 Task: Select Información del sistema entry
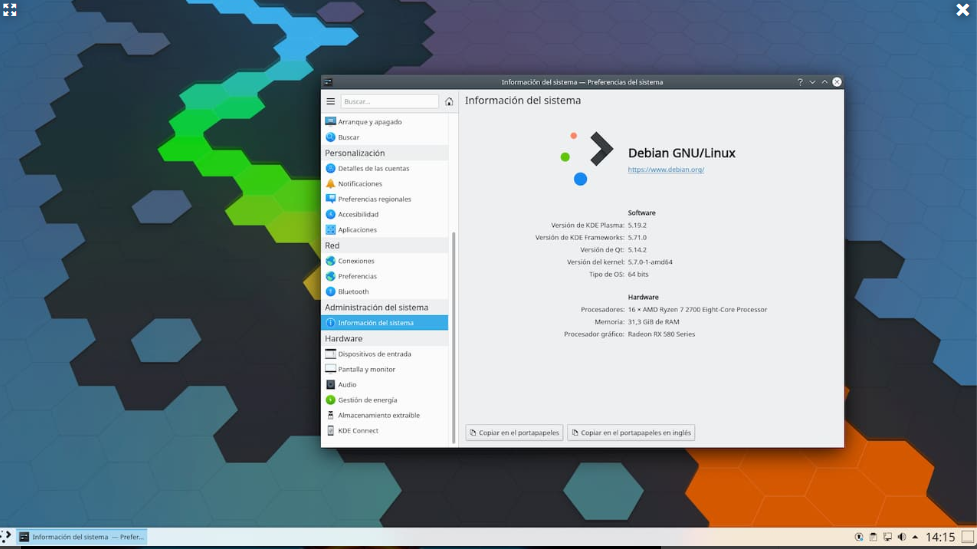tap(384, 323)
